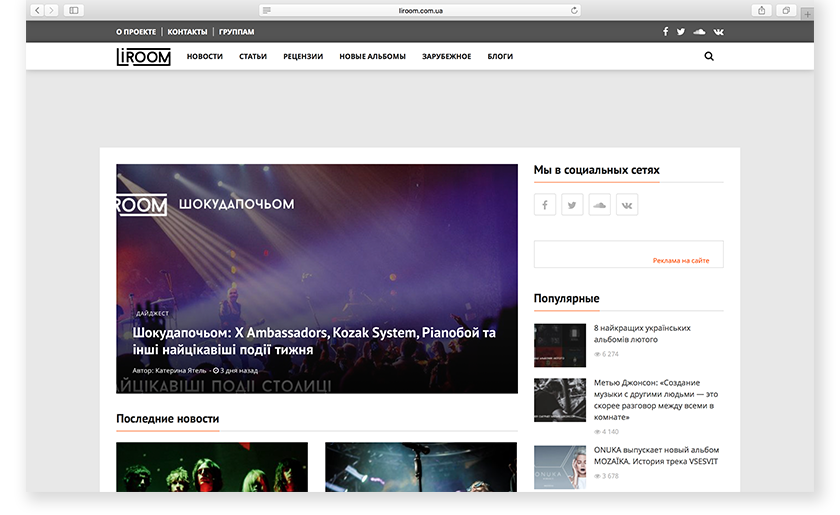Open the Facebook button under Мы в социальных сетях
840x515 pixels.
click(x=545, y=205)
